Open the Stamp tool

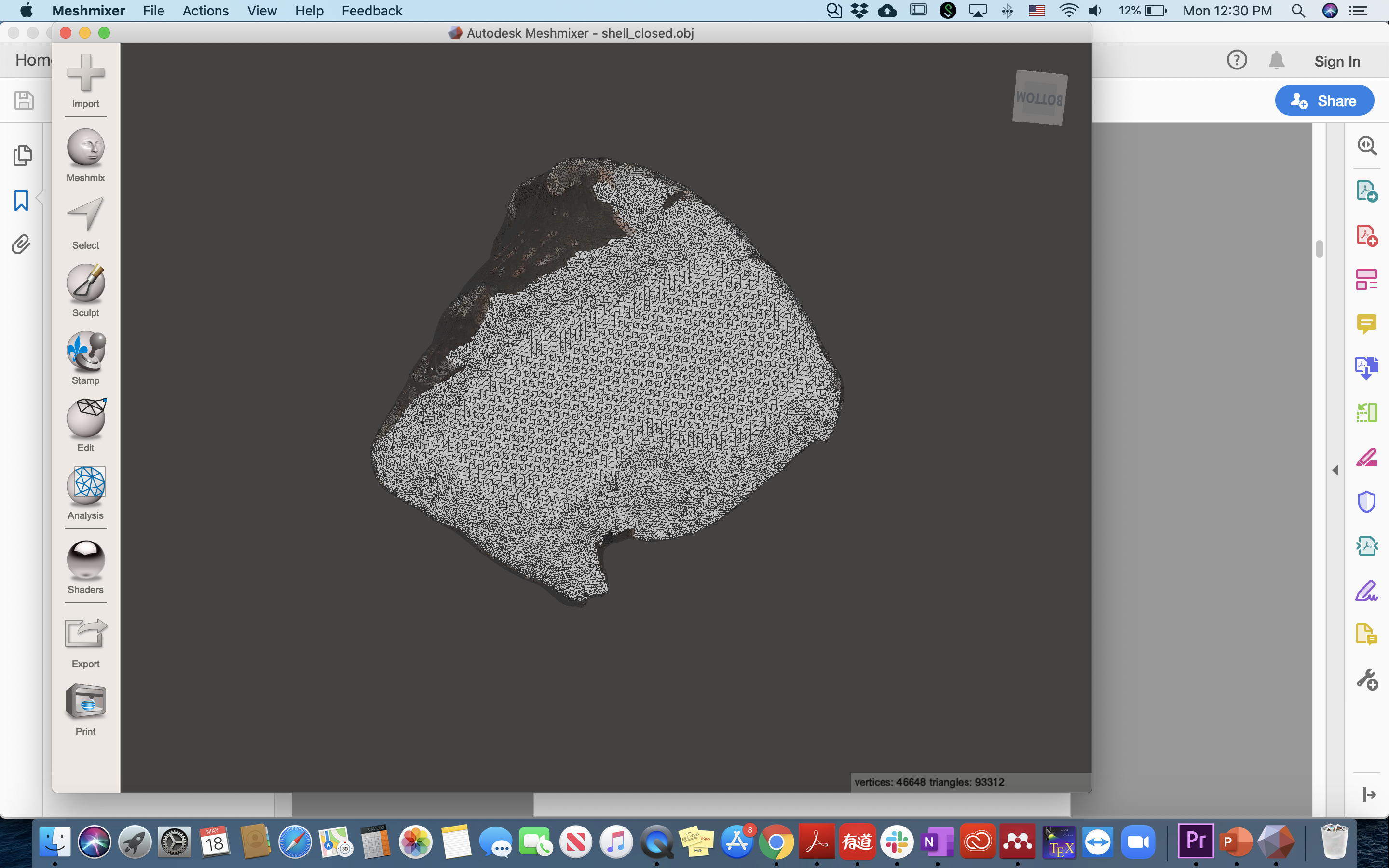coord(85,350)
